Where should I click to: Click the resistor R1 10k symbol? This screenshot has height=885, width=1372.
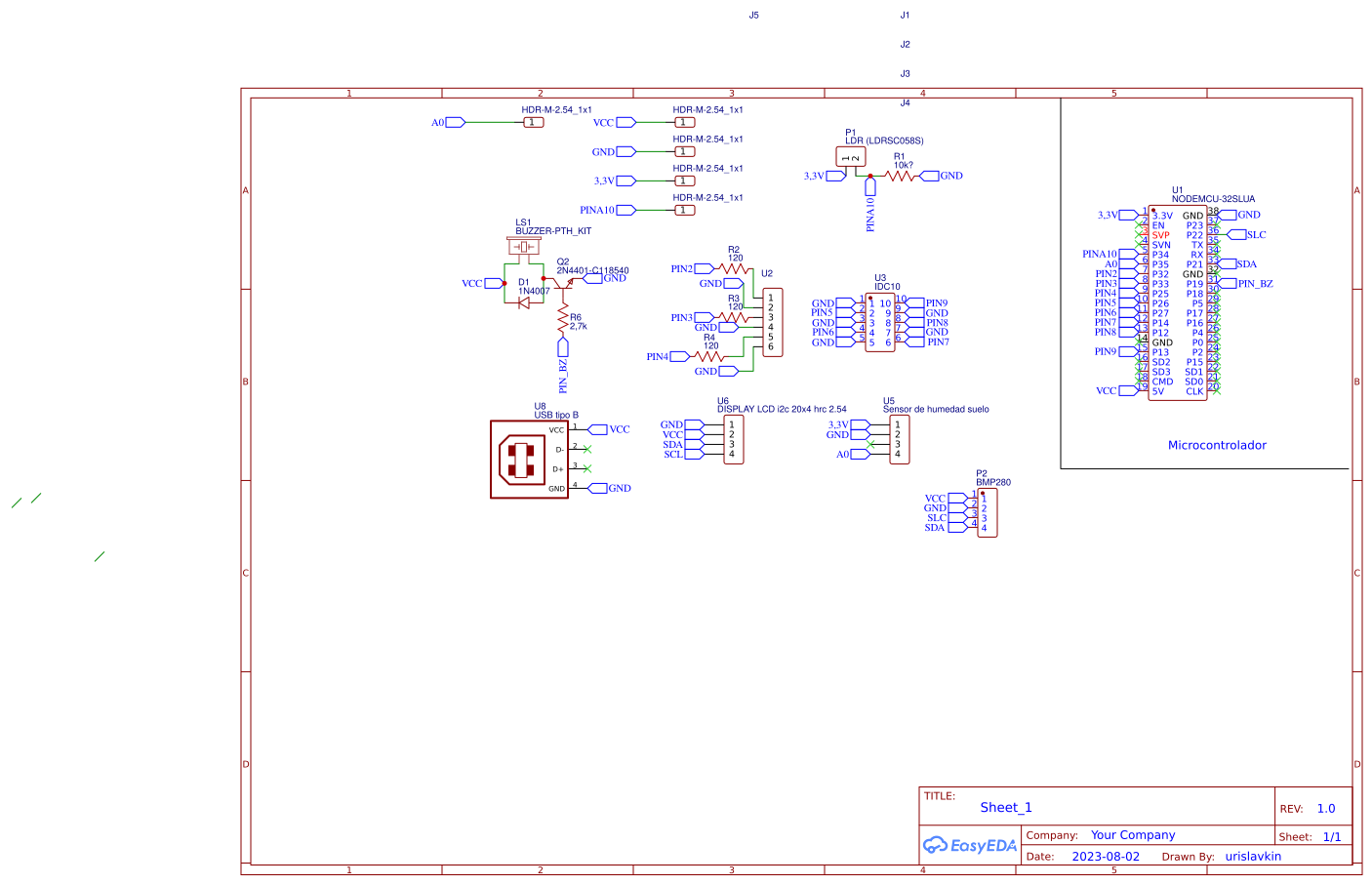902,176
